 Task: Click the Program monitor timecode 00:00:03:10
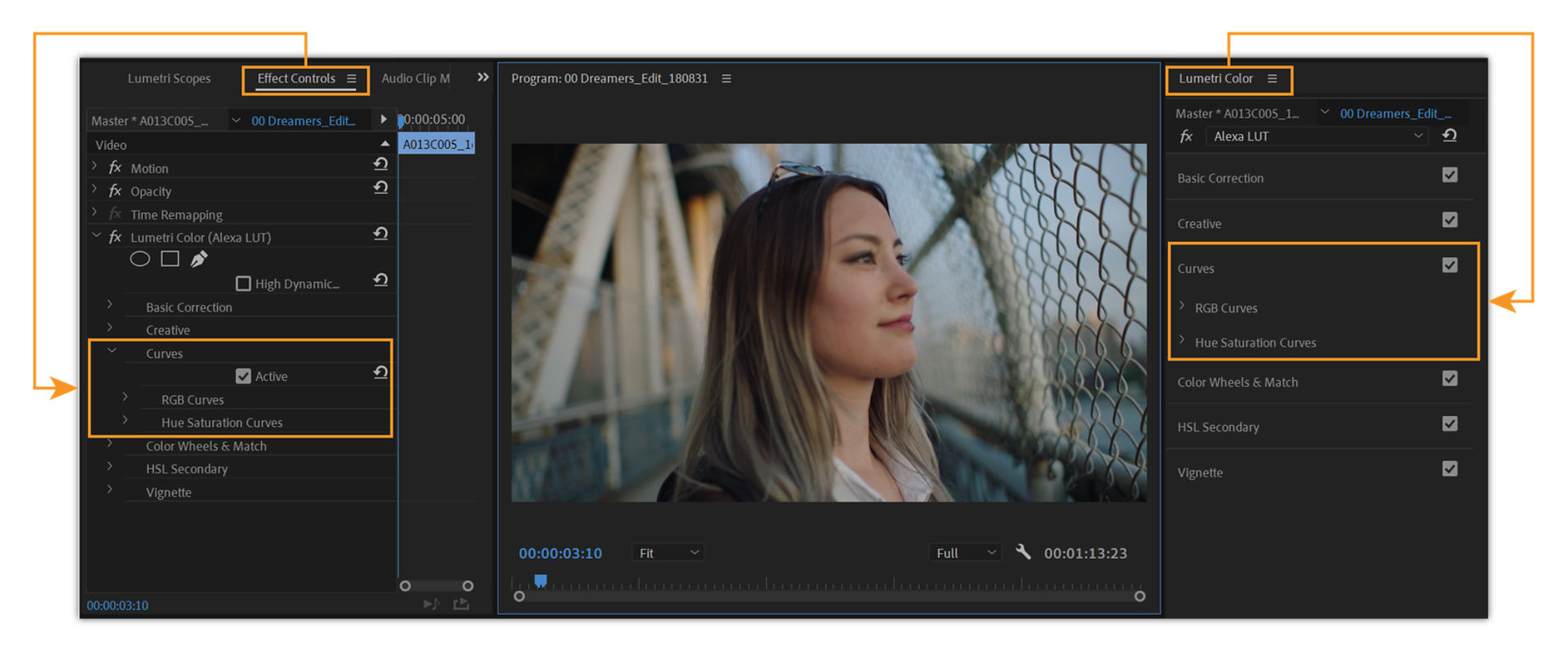pyautogui.click(x=560, y=553)
